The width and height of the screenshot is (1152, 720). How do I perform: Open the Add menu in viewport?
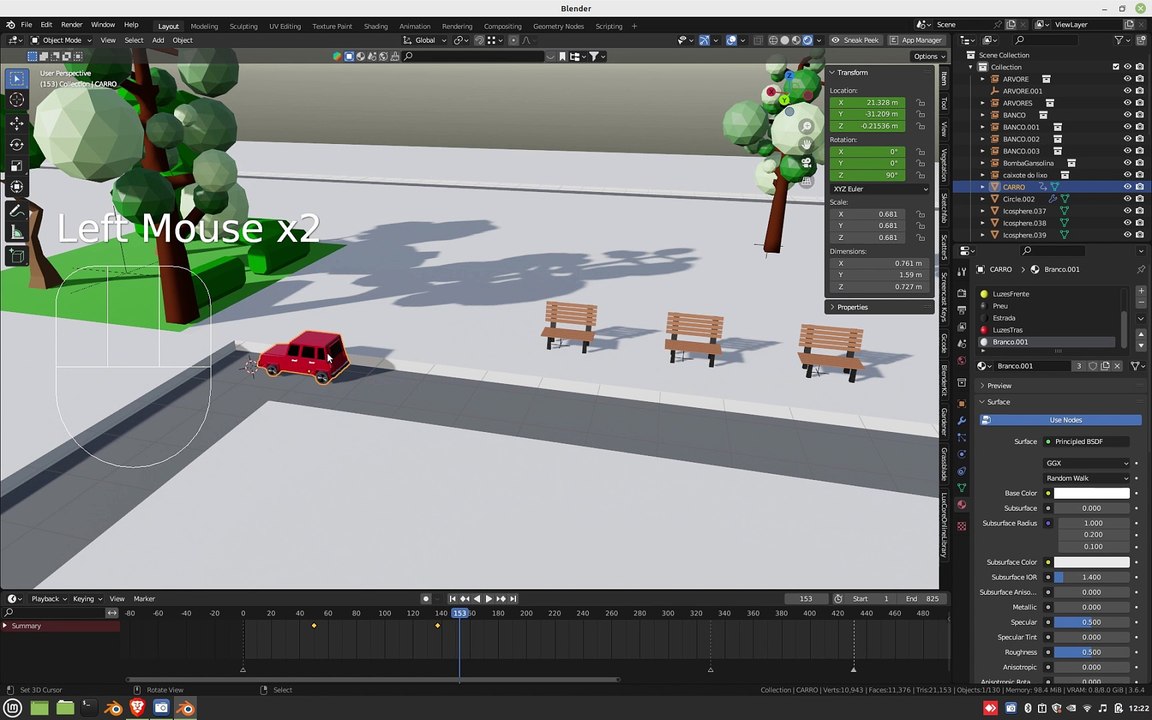click(x=158, y=40)
